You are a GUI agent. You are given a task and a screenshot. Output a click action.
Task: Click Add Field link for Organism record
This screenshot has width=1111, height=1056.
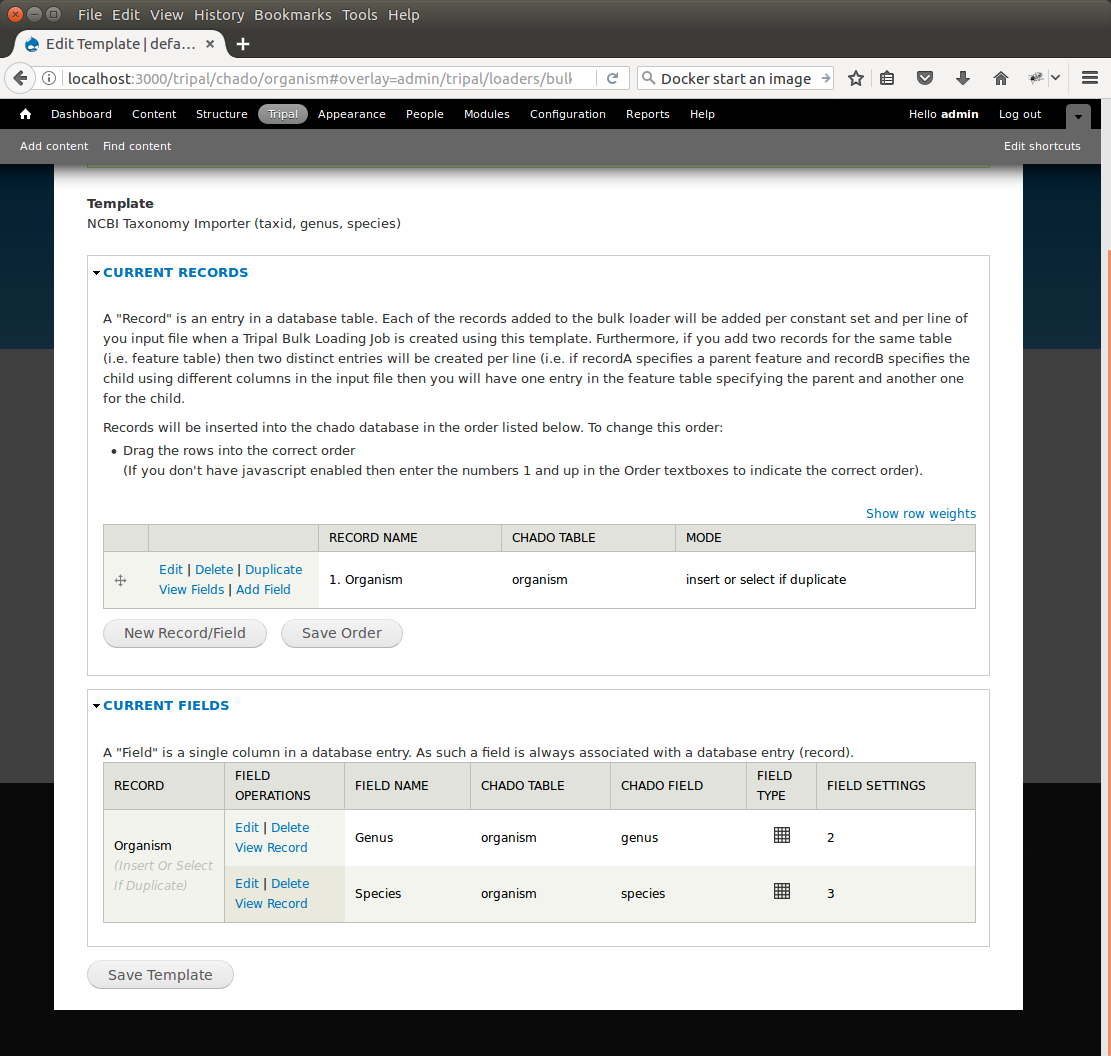(263, 589)
